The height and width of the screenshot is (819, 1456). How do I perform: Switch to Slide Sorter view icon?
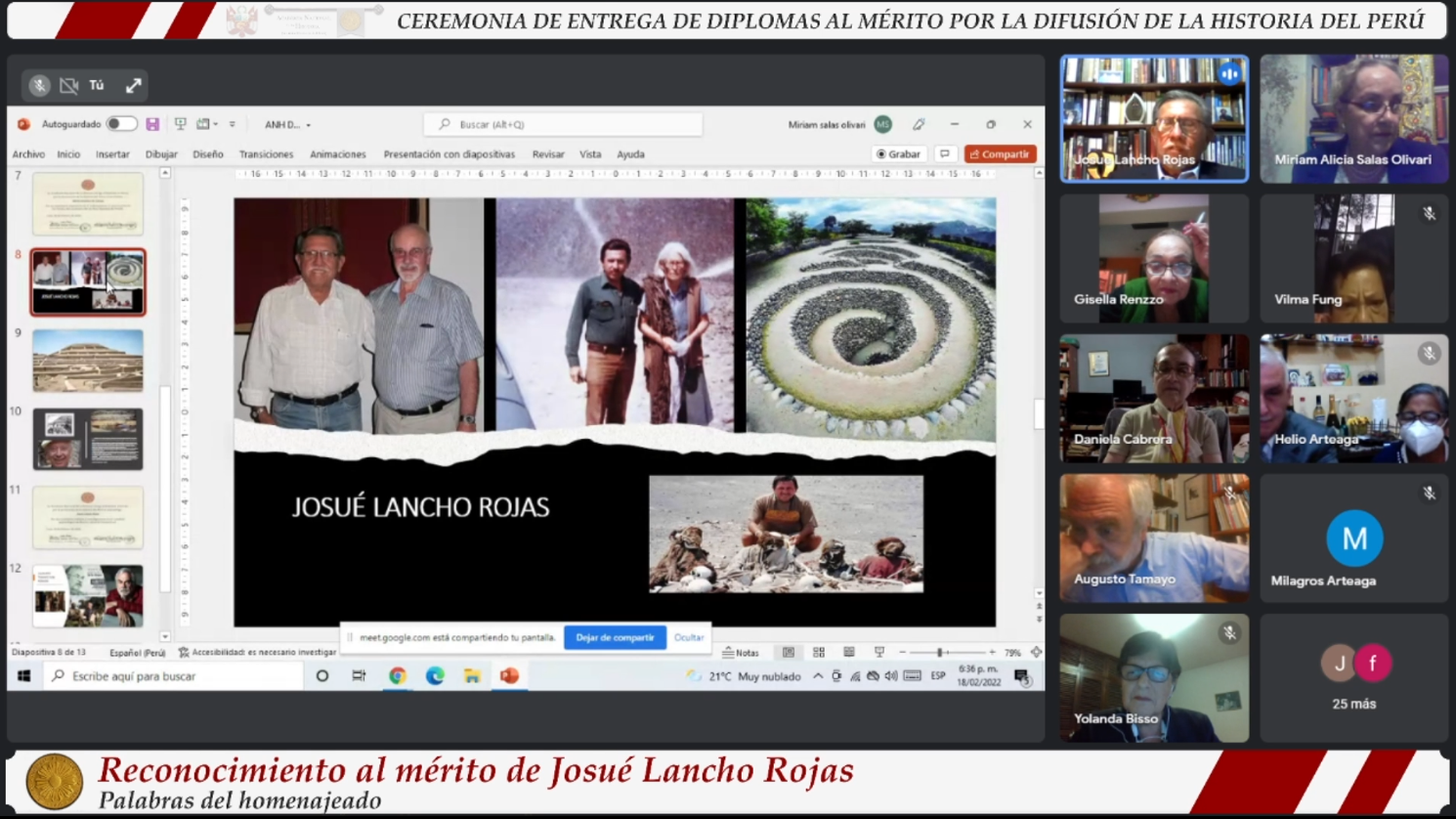[x=819, y=653]
